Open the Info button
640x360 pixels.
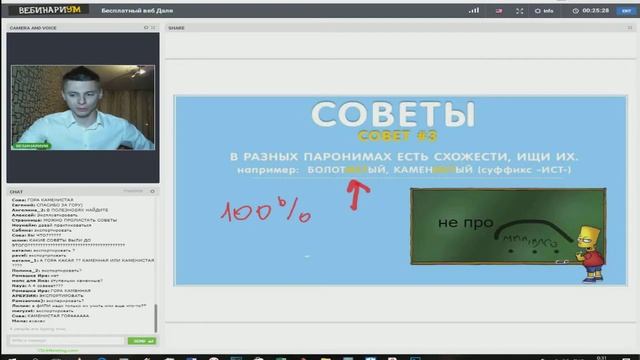click(544, 11)
